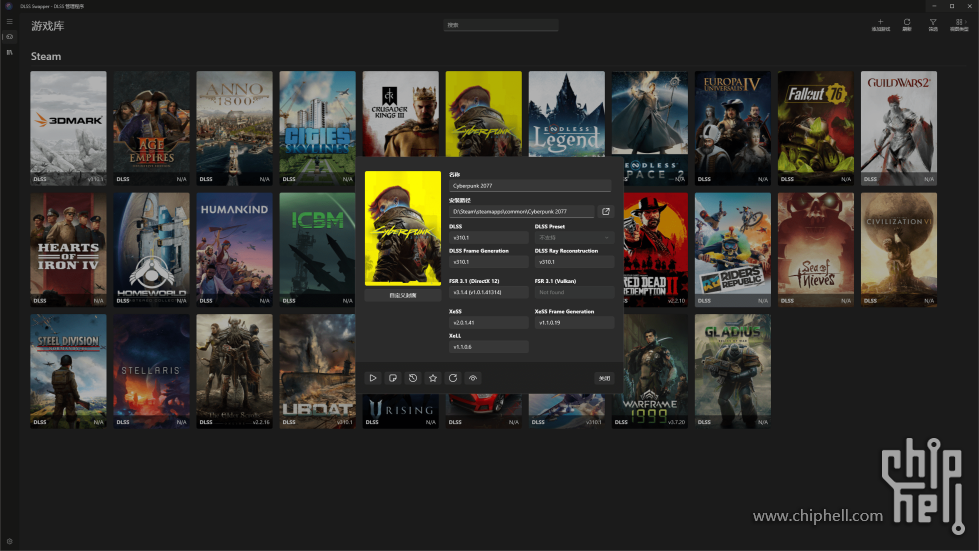The image size is (979, 551).
Task: Click the game name field Cyberpunk 2077
Action: [x=530, y=186]
